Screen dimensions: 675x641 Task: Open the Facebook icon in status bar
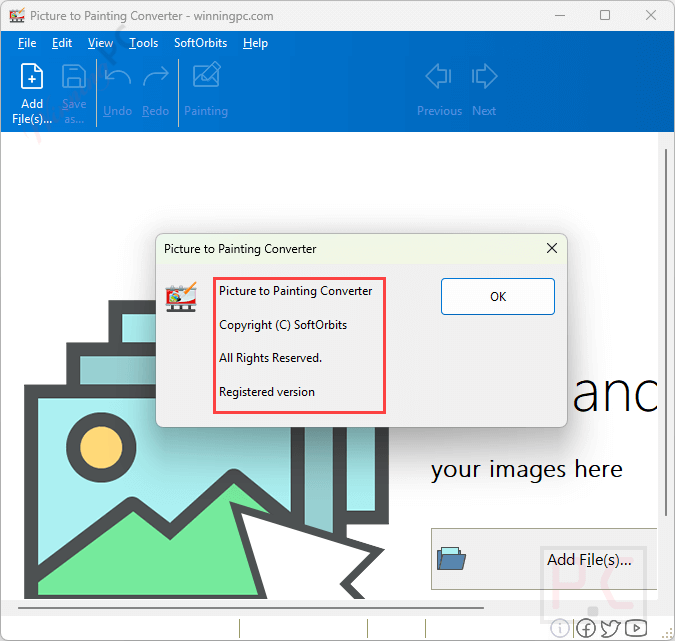586,628
